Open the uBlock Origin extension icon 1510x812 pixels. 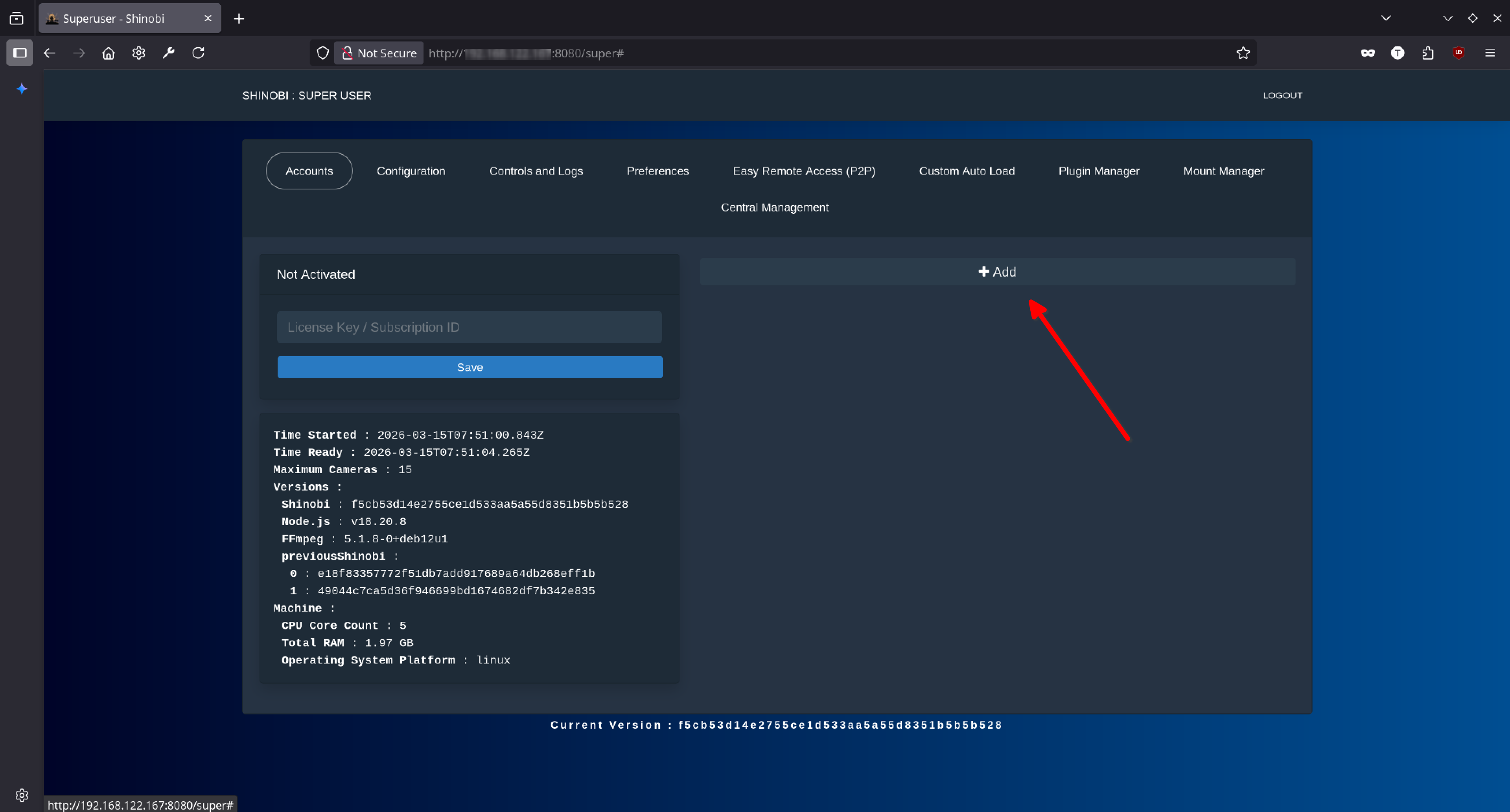(x=1458, y=53)
